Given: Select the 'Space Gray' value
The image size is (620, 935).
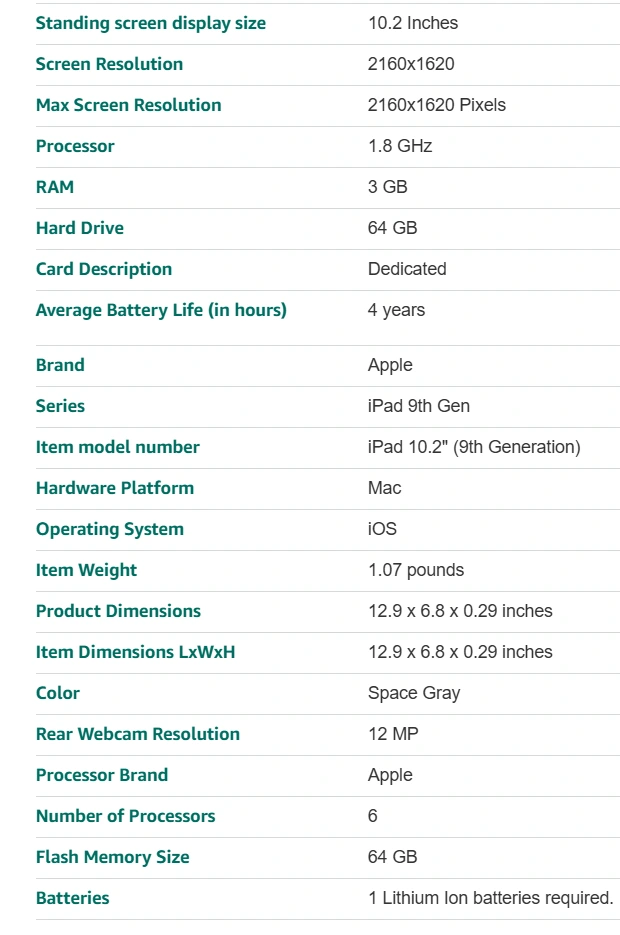Looking at the screenshot, I should [414, 693].
